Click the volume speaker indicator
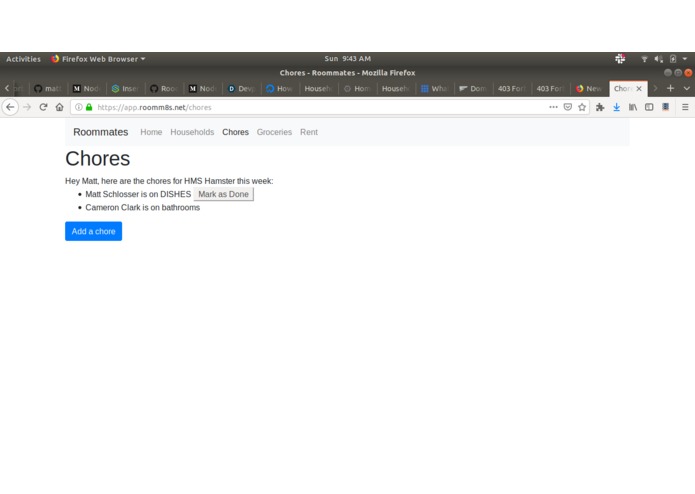This screenshot has width=695, height=494. click(x=659, y=59)
